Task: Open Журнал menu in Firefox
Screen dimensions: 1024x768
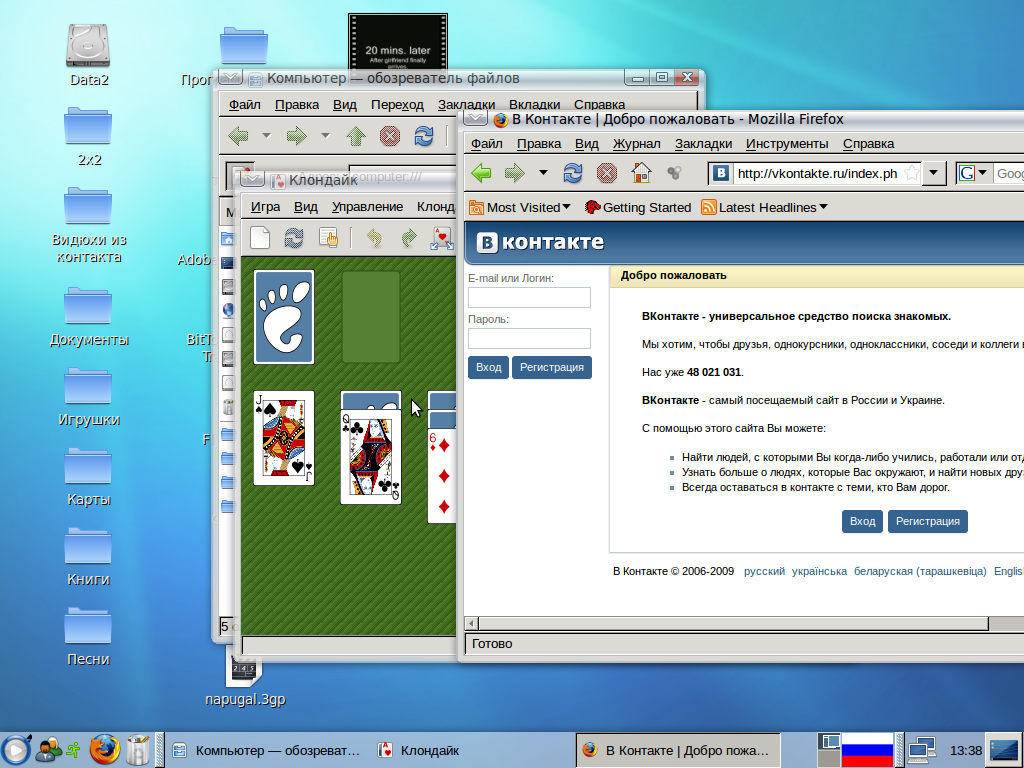Action: coord(637,144)
